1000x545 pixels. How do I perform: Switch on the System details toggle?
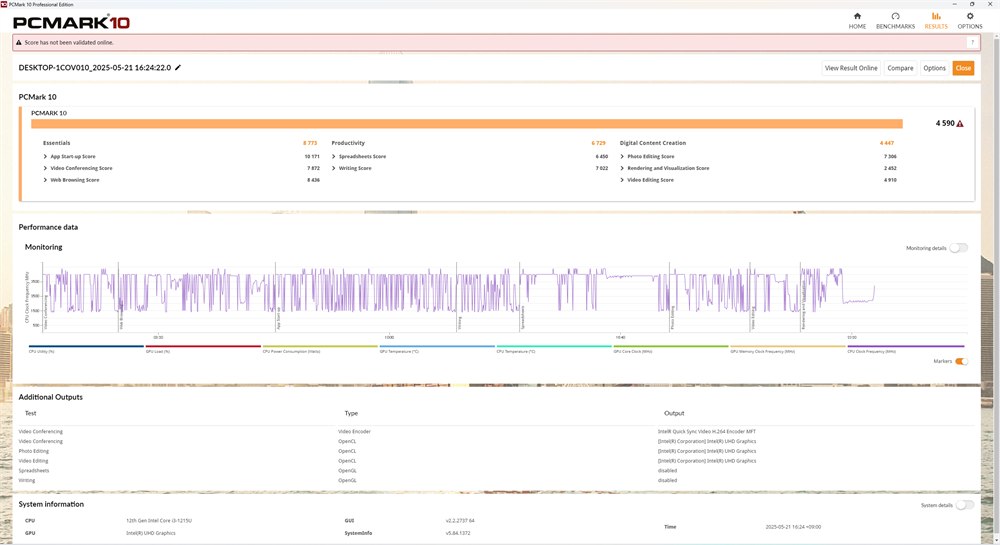964,505
